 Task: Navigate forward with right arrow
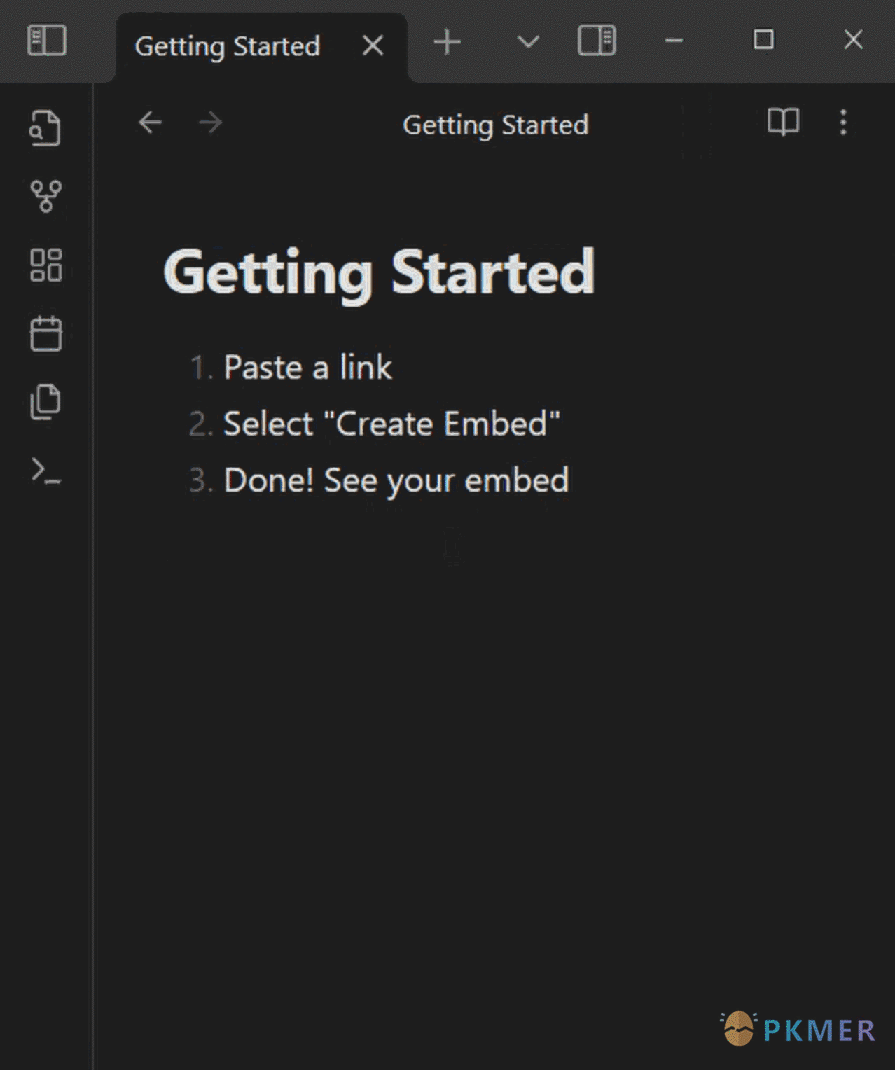tap(210, 123)
